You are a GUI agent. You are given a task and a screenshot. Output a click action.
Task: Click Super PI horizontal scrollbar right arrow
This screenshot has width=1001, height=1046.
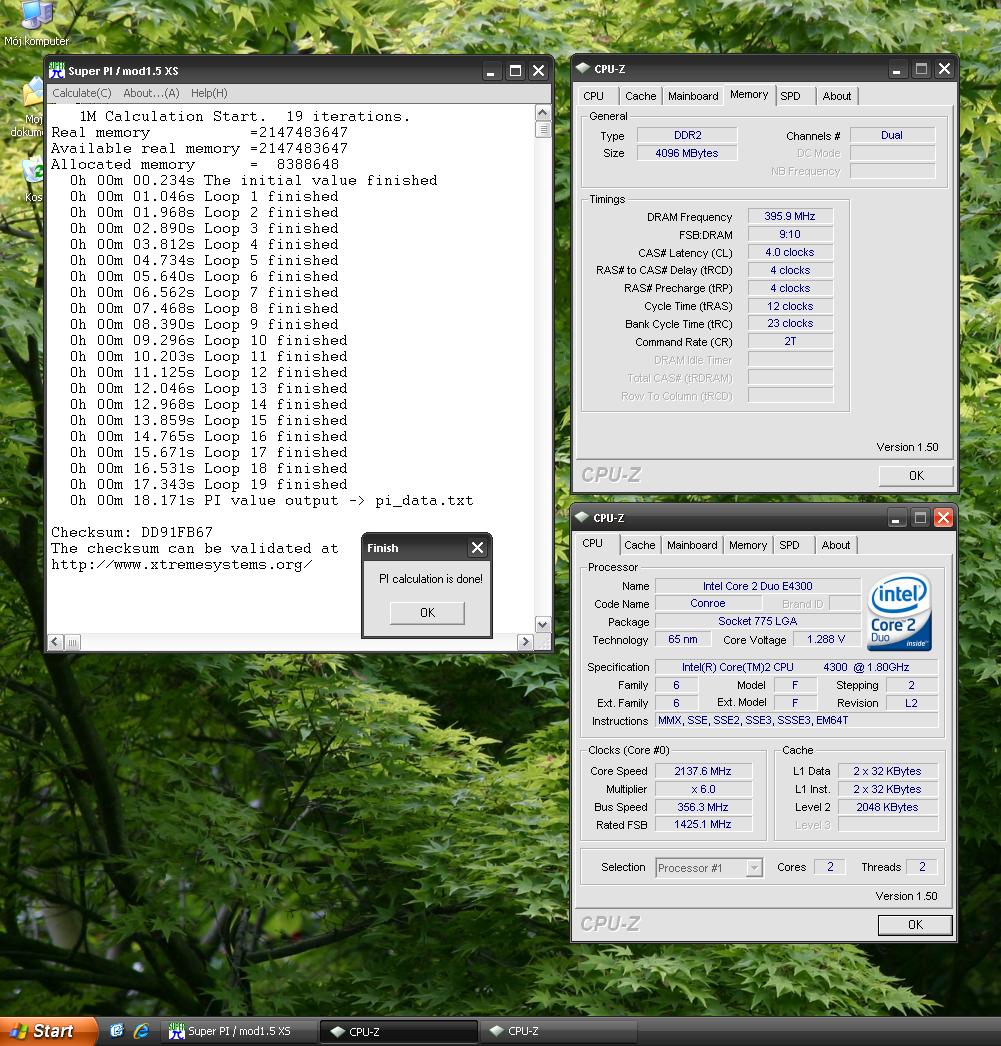[x=526, y=641]
